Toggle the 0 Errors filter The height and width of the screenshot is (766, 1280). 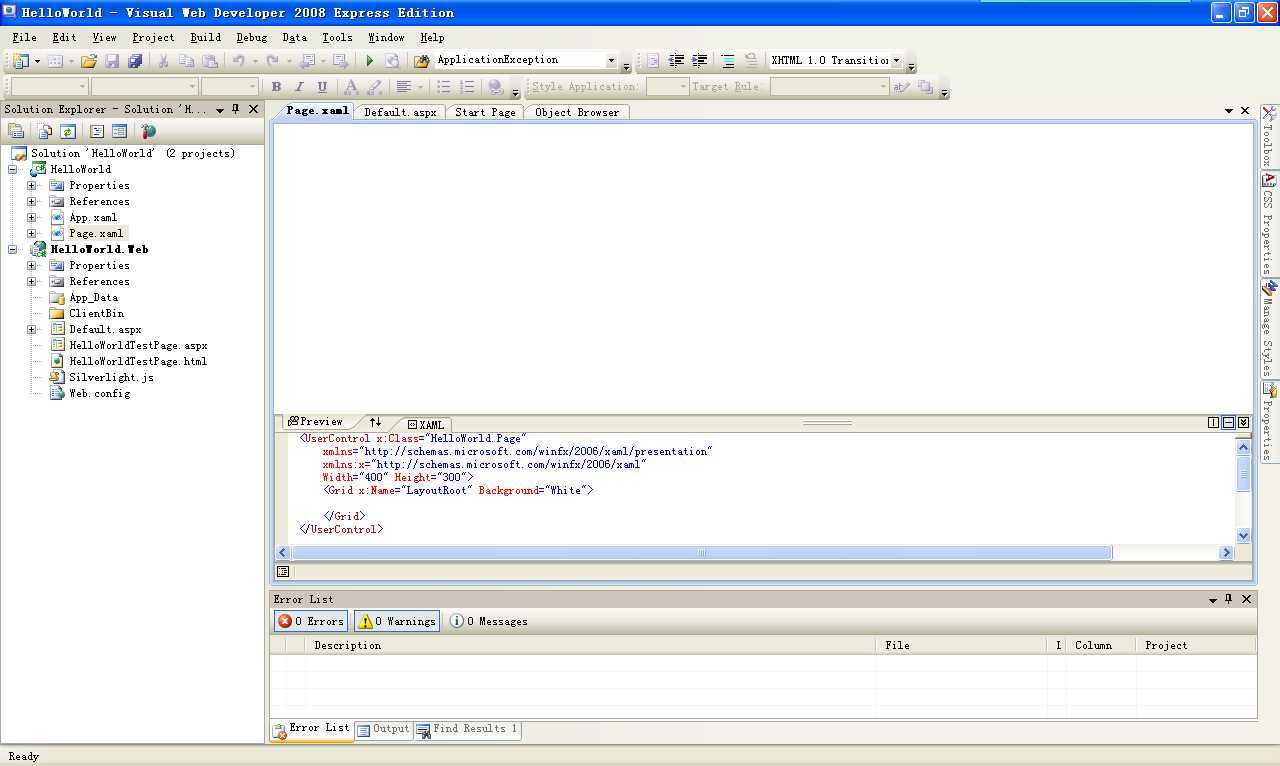[x=311, y=621]
